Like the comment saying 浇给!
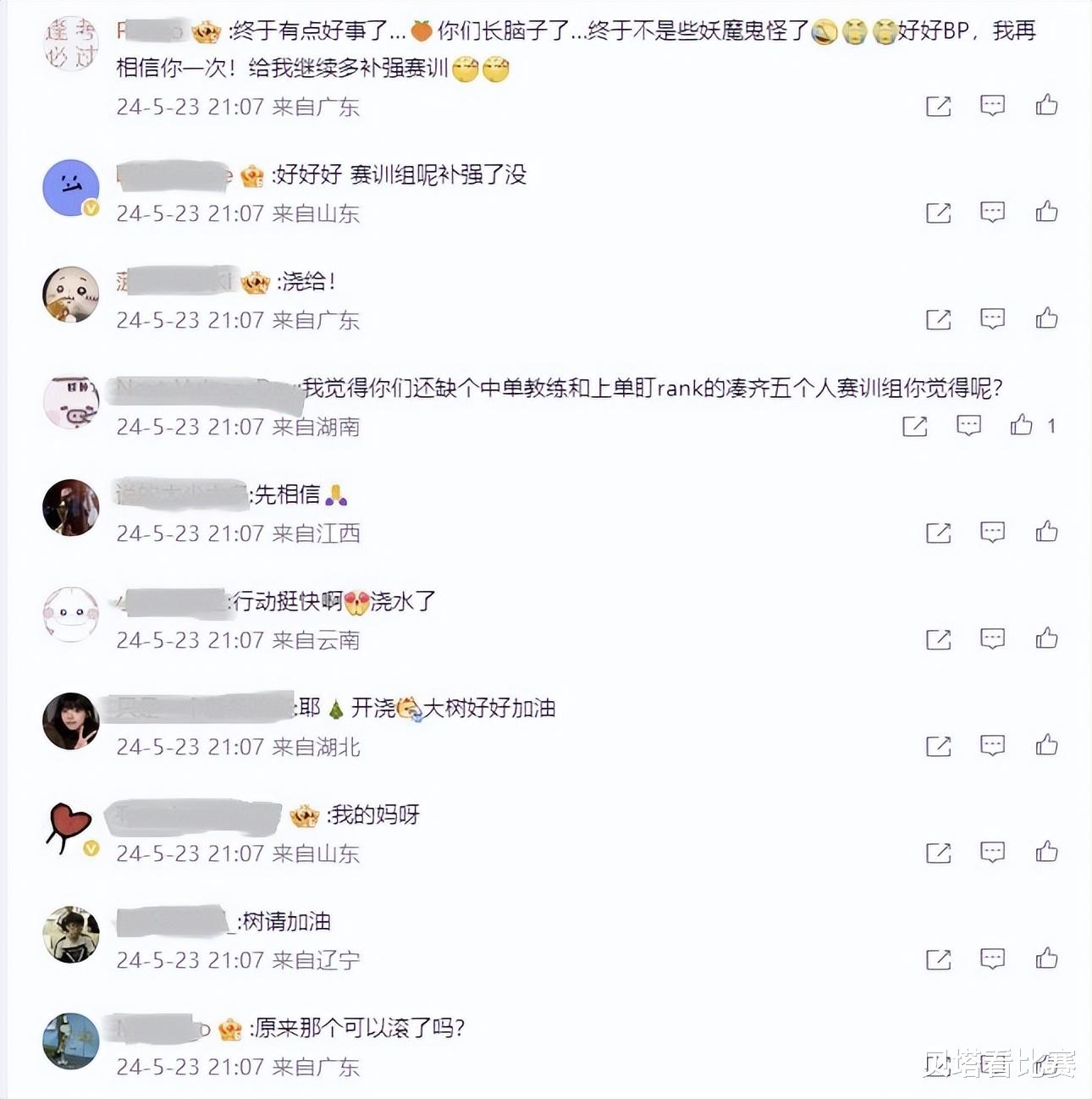Viewport: 1092px width, 1099px height. point(1047,318)
